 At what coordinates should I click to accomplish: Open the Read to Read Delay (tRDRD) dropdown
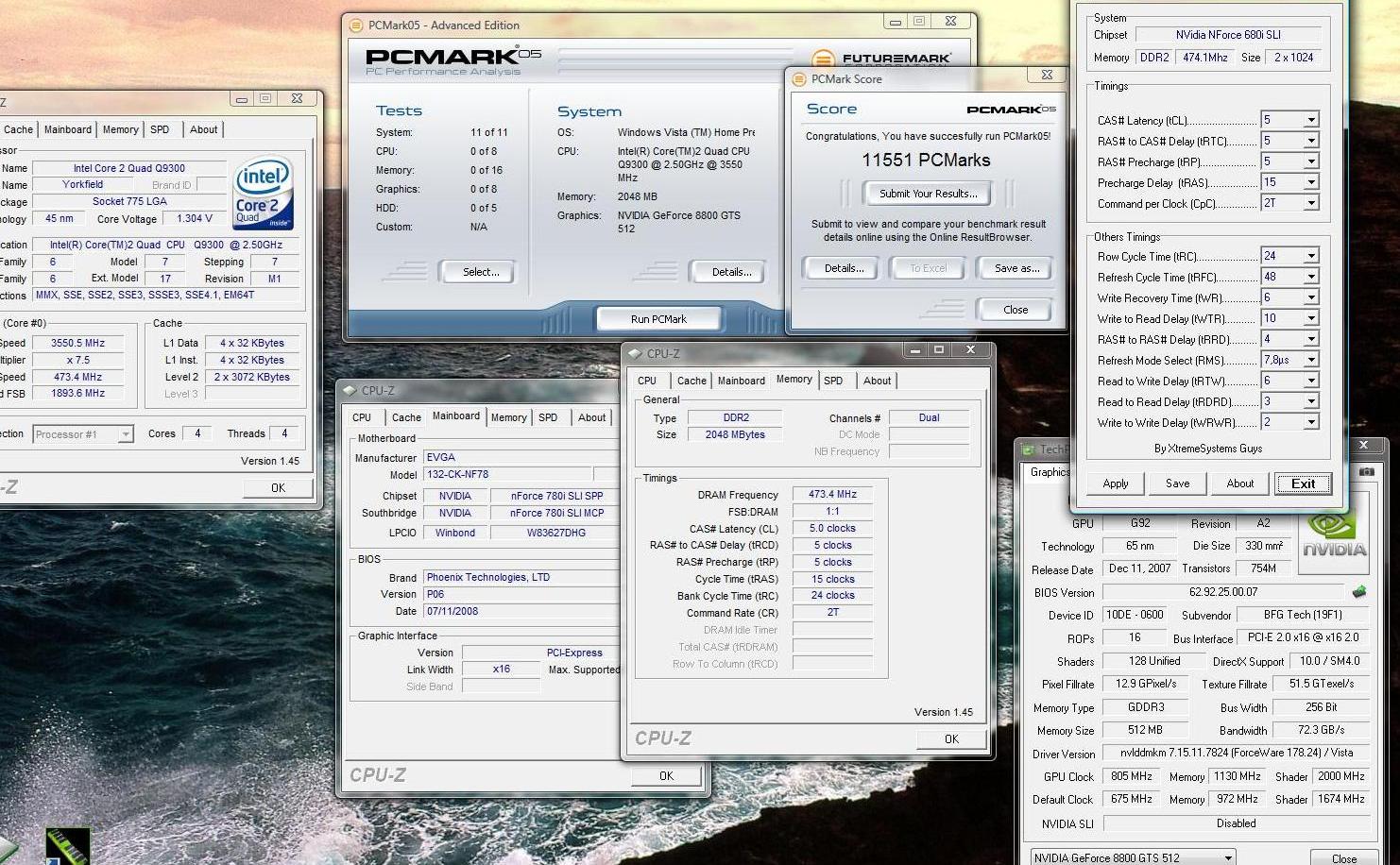(1310, 401)
